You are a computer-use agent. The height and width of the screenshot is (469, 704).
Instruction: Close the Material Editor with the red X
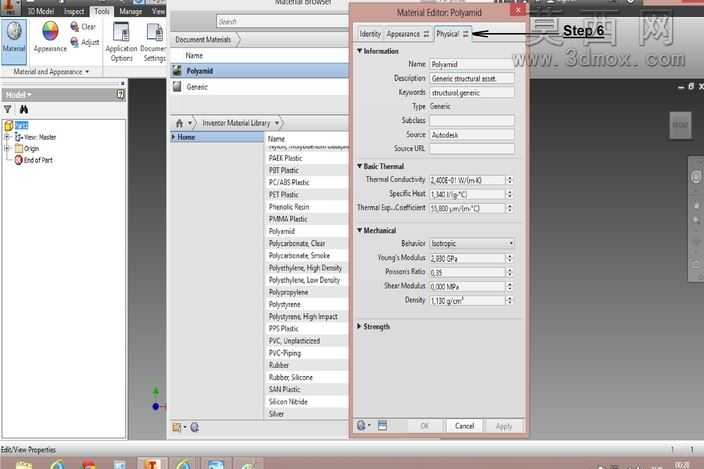coord(518,9)
